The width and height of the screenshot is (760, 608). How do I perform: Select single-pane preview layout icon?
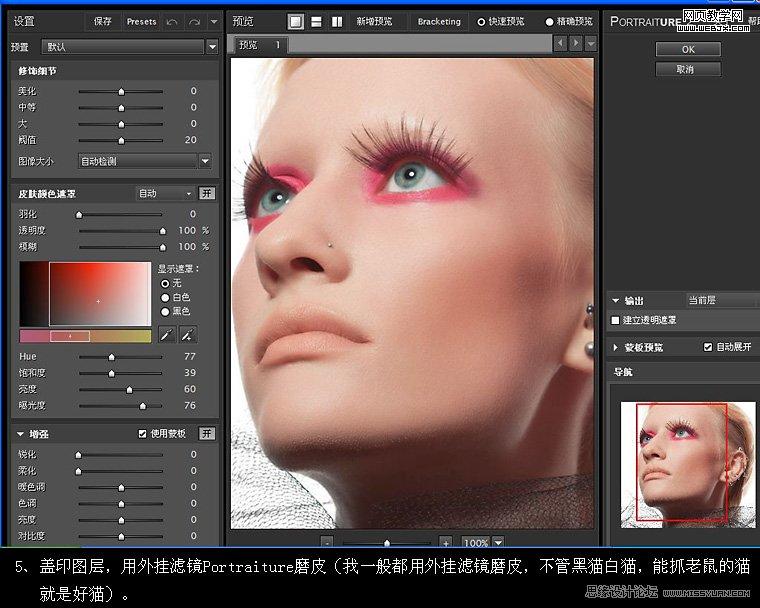point(296,21)
